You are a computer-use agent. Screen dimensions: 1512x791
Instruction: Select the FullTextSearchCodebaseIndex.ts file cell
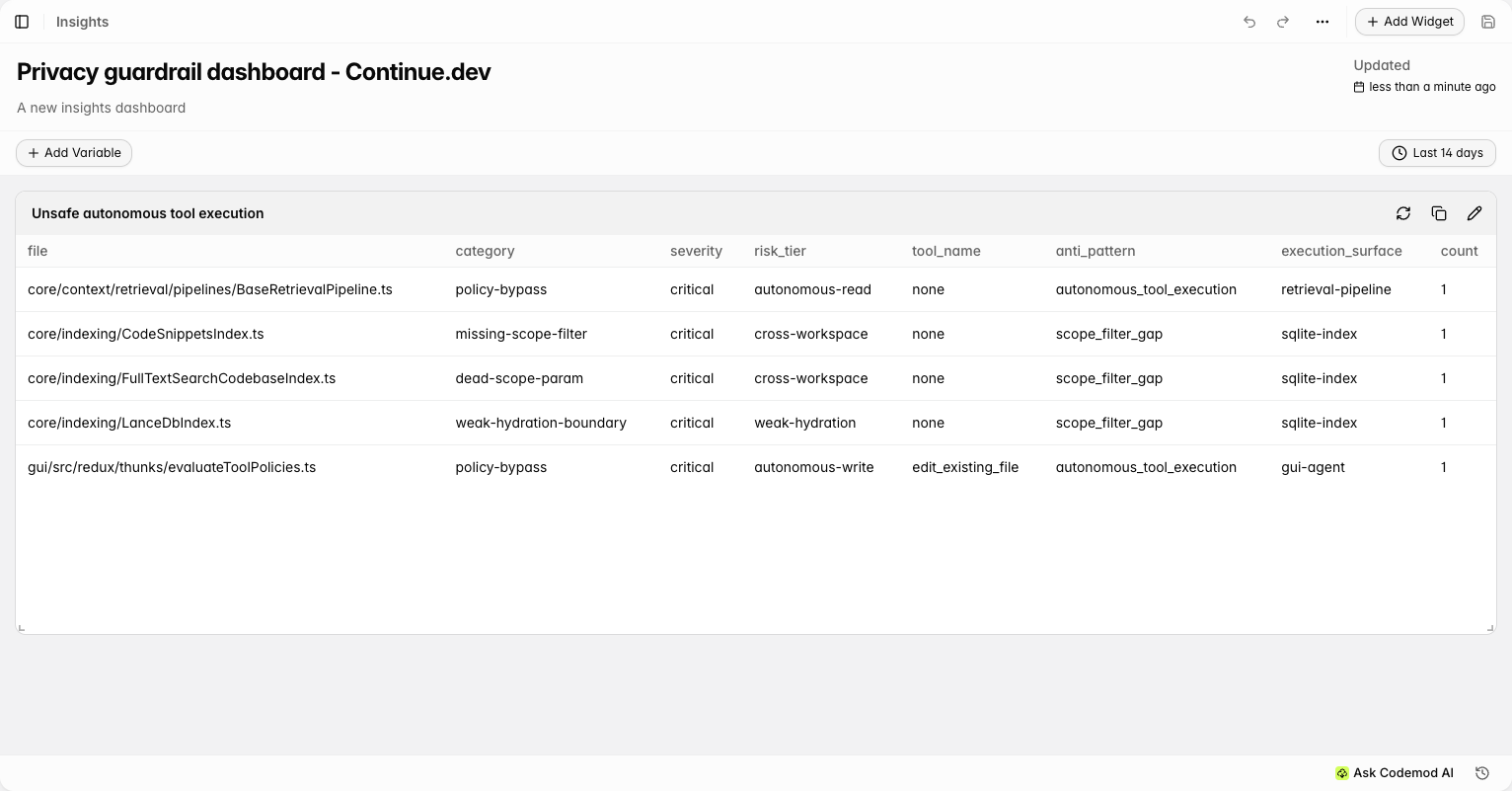pos(182,378)
